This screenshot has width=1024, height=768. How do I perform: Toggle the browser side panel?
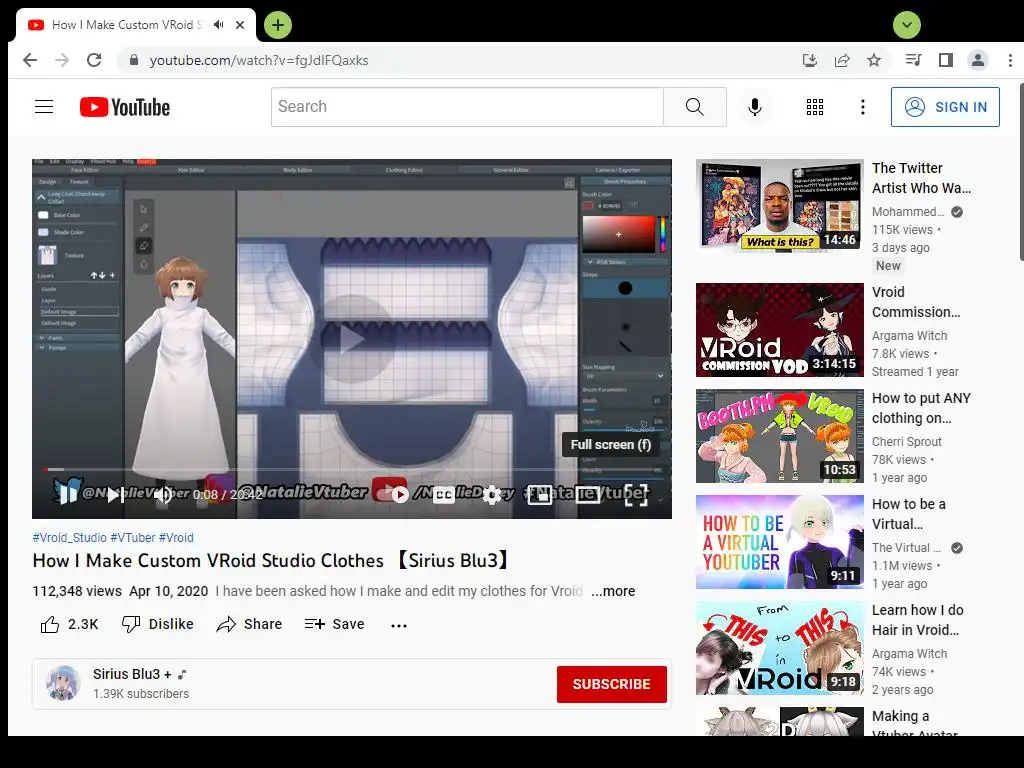tap(945, 60)
